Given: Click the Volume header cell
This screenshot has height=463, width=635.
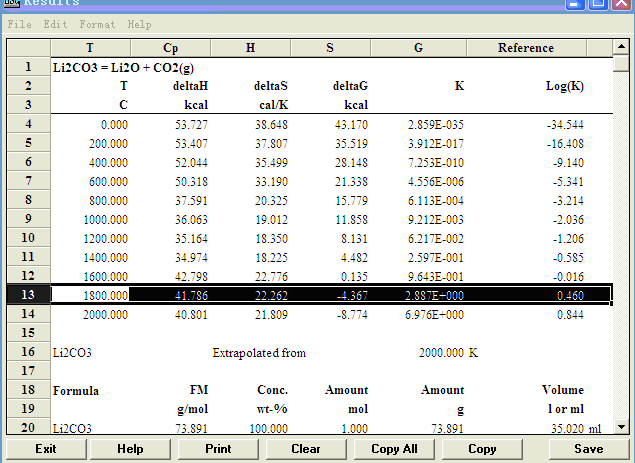Looking at the screenshot, I should (563, 390).
